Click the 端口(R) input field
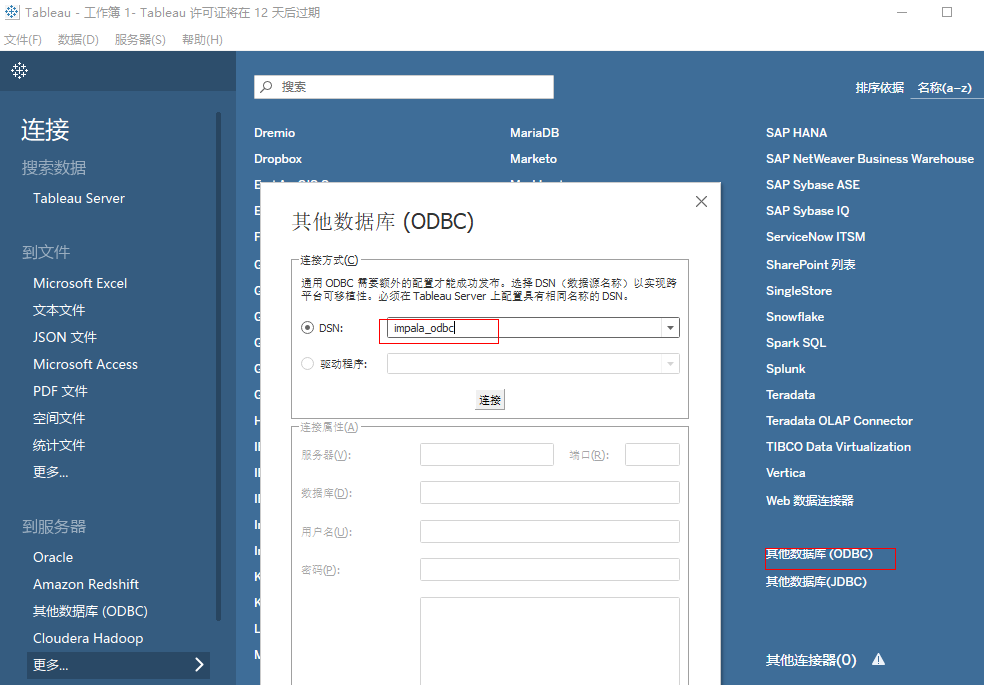 point(652,454)
